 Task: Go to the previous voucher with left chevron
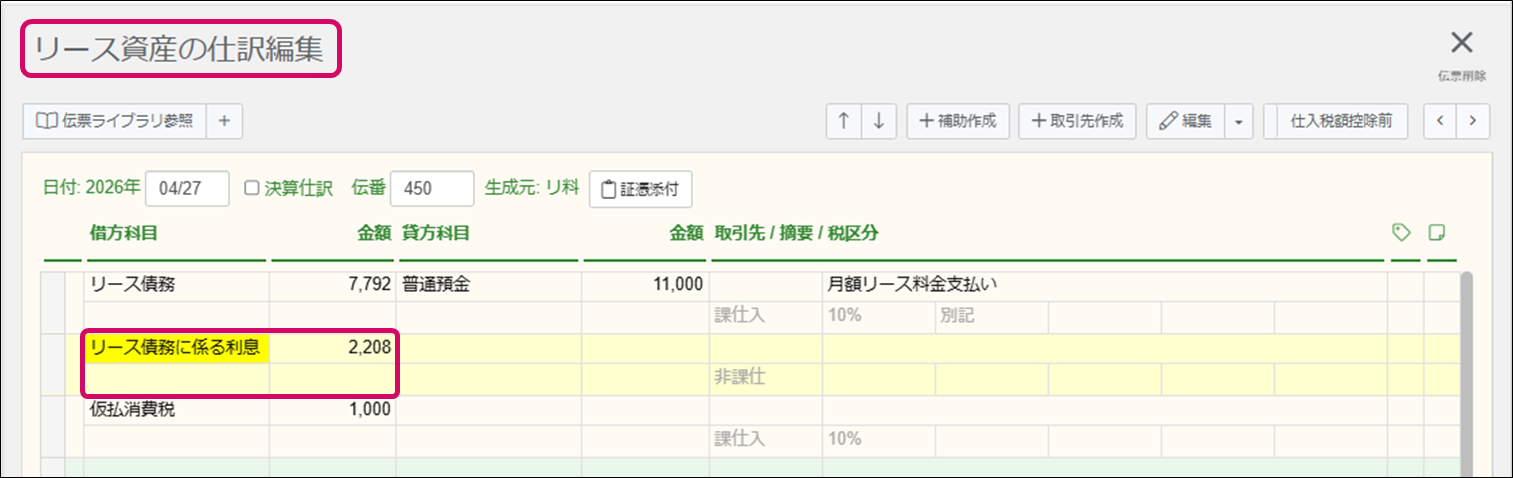click(1440, 121)
